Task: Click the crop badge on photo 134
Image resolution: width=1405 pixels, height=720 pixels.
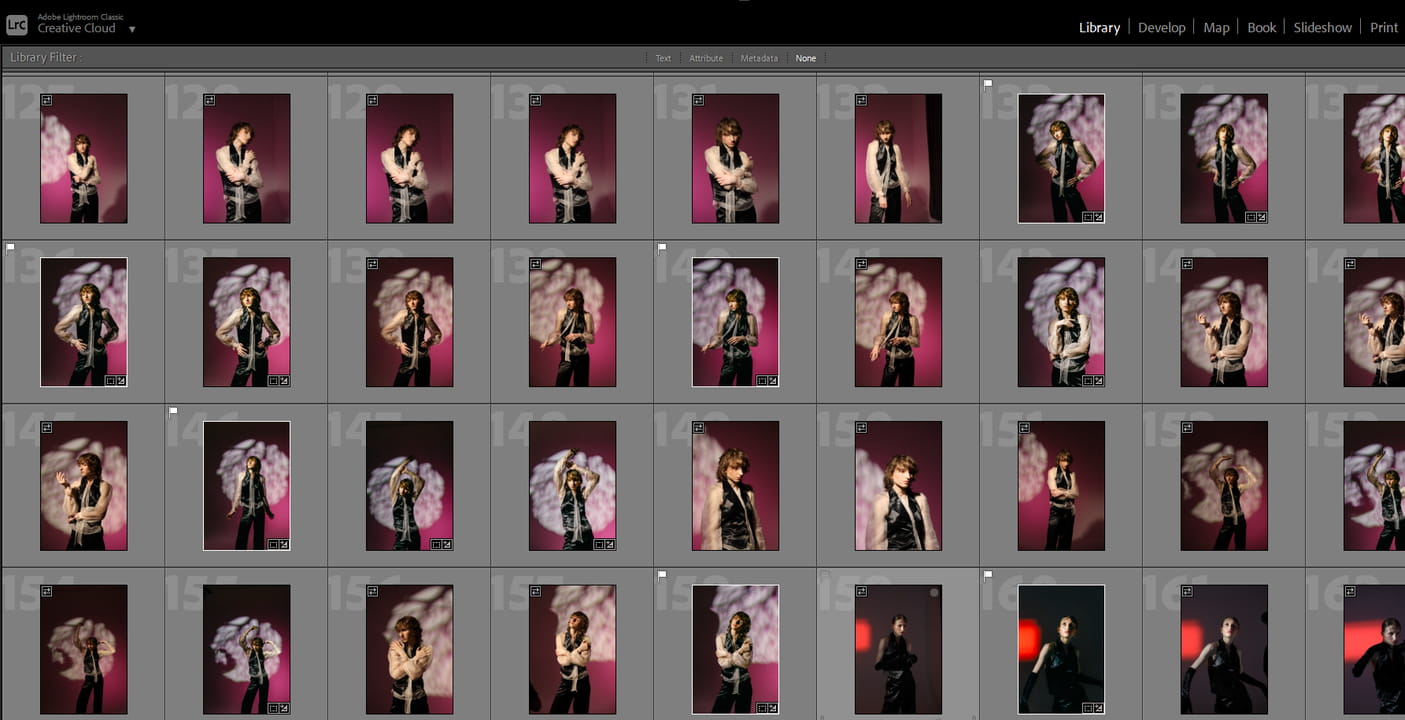Action: tap(1250, 217)
